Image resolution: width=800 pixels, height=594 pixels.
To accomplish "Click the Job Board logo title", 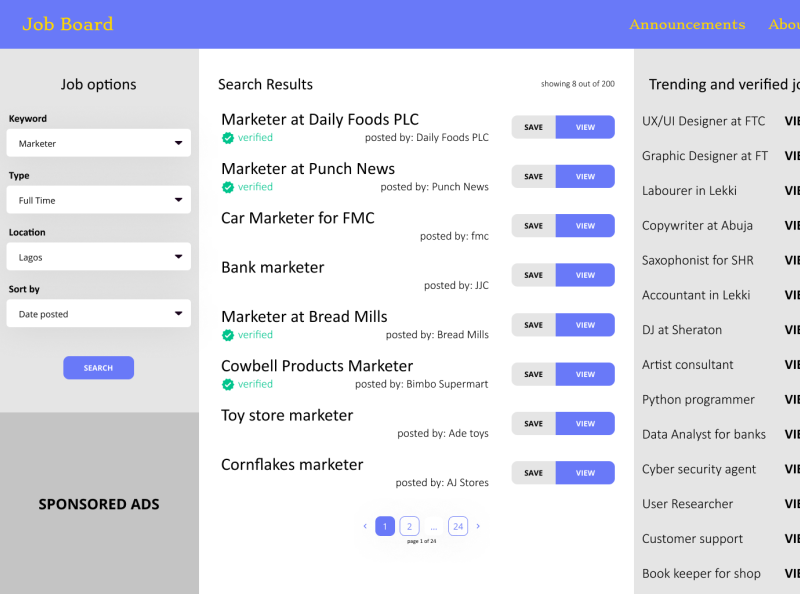I will point(68,24).
